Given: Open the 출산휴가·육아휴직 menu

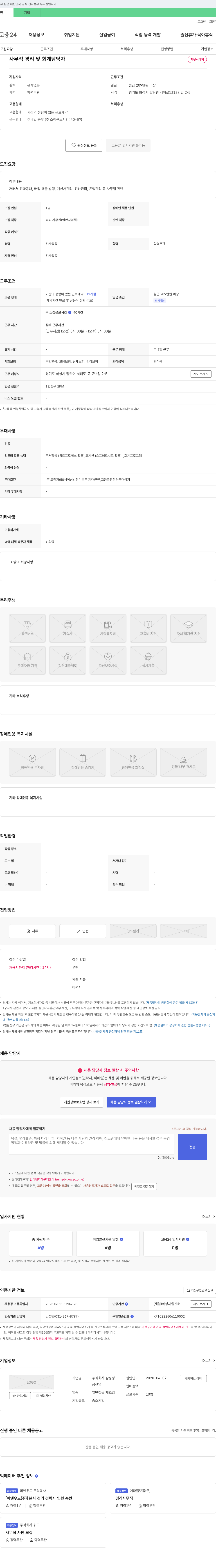Looking at the screenshot, I should pos(197,35).
